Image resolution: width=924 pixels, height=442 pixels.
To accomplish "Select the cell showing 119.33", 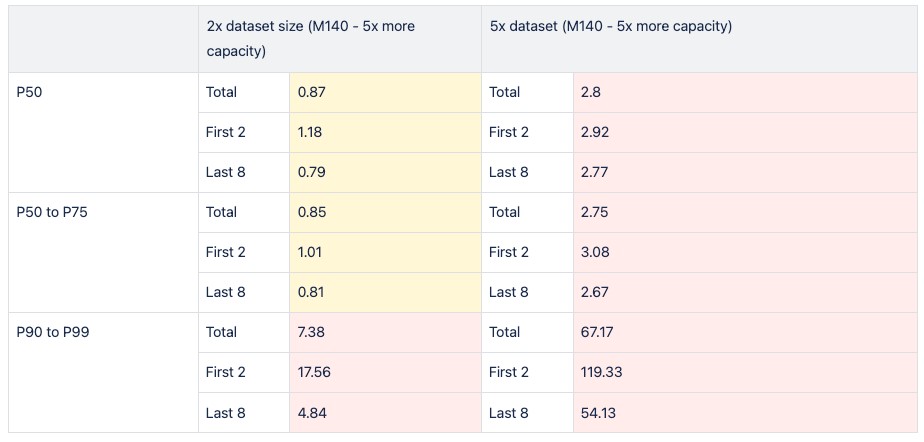I will tap(744, 372).
